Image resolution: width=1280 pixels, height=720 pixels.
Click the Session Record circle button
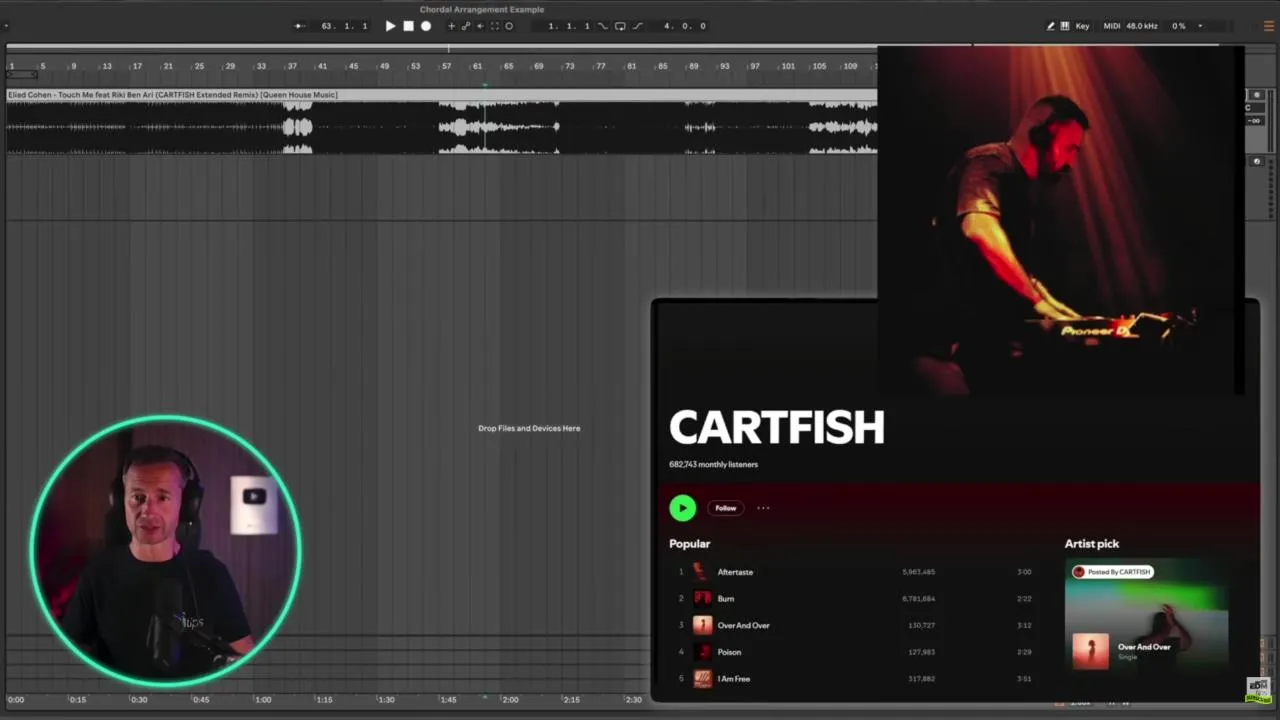(509, 26)
